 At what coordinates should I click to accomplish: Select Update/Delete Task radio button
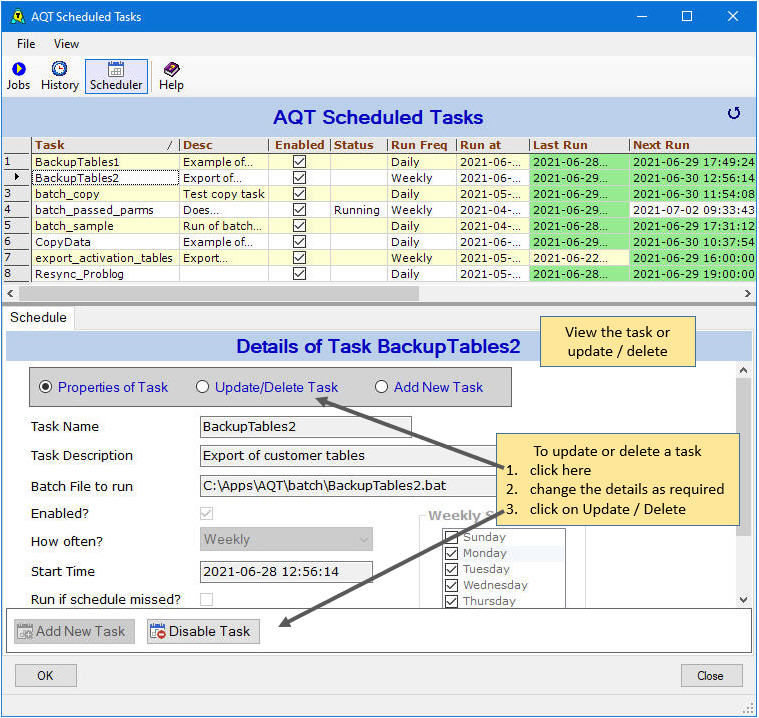(202, 387)
